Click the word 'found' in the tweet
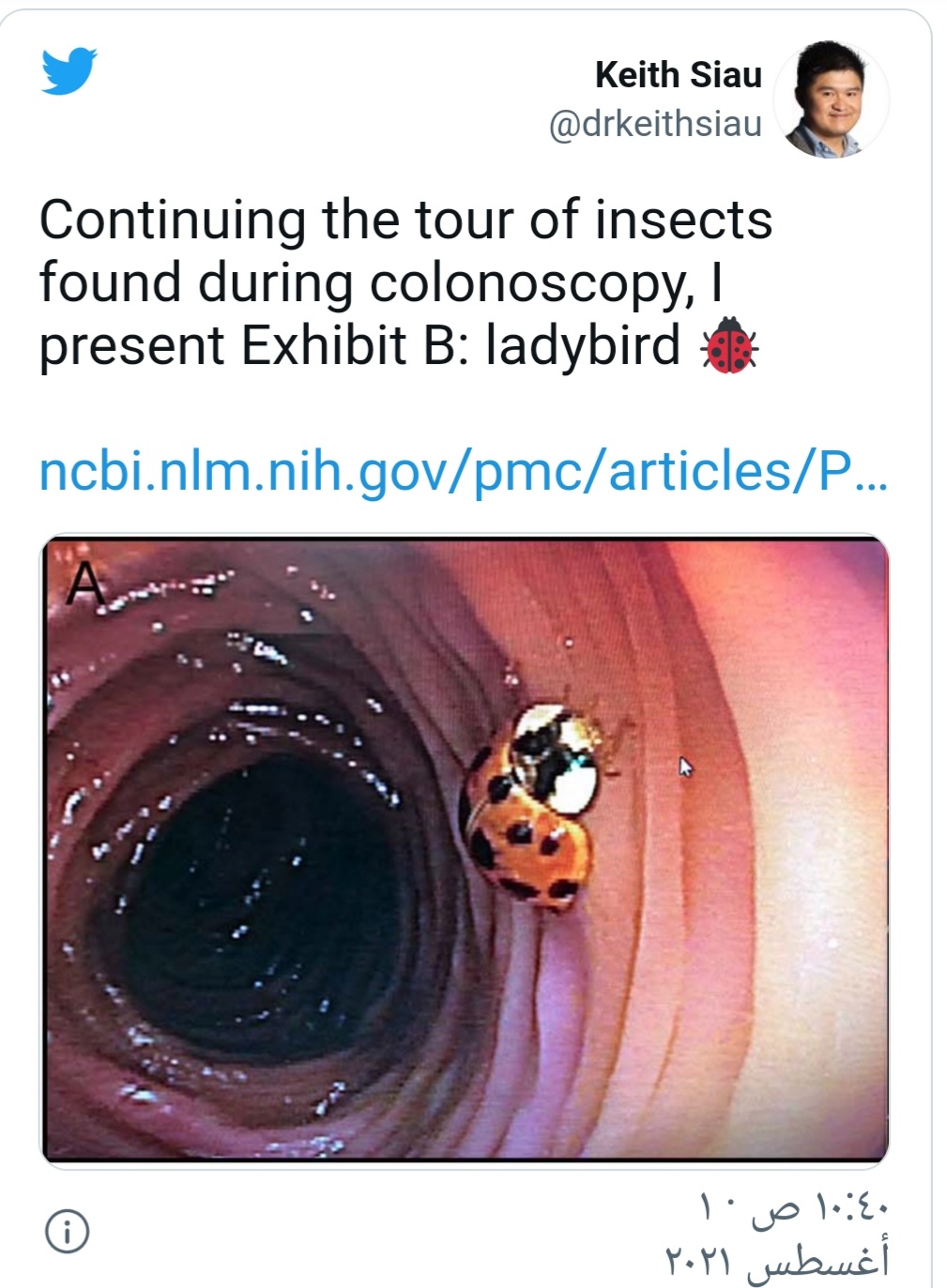 click(x=111, y=282)
